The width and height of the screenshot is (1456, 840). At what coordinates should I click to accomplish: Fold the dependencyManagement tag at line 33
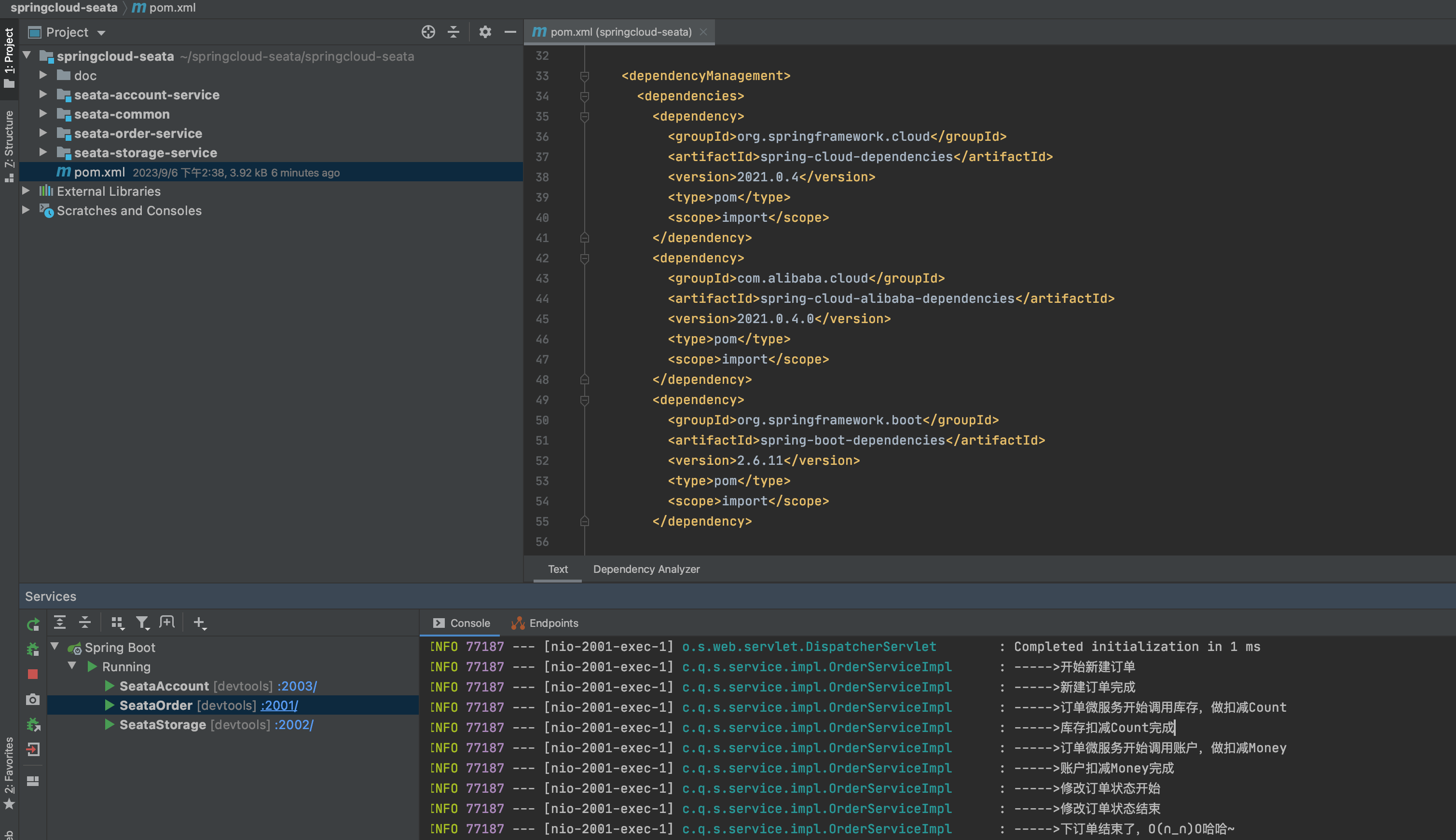point(584,76)
